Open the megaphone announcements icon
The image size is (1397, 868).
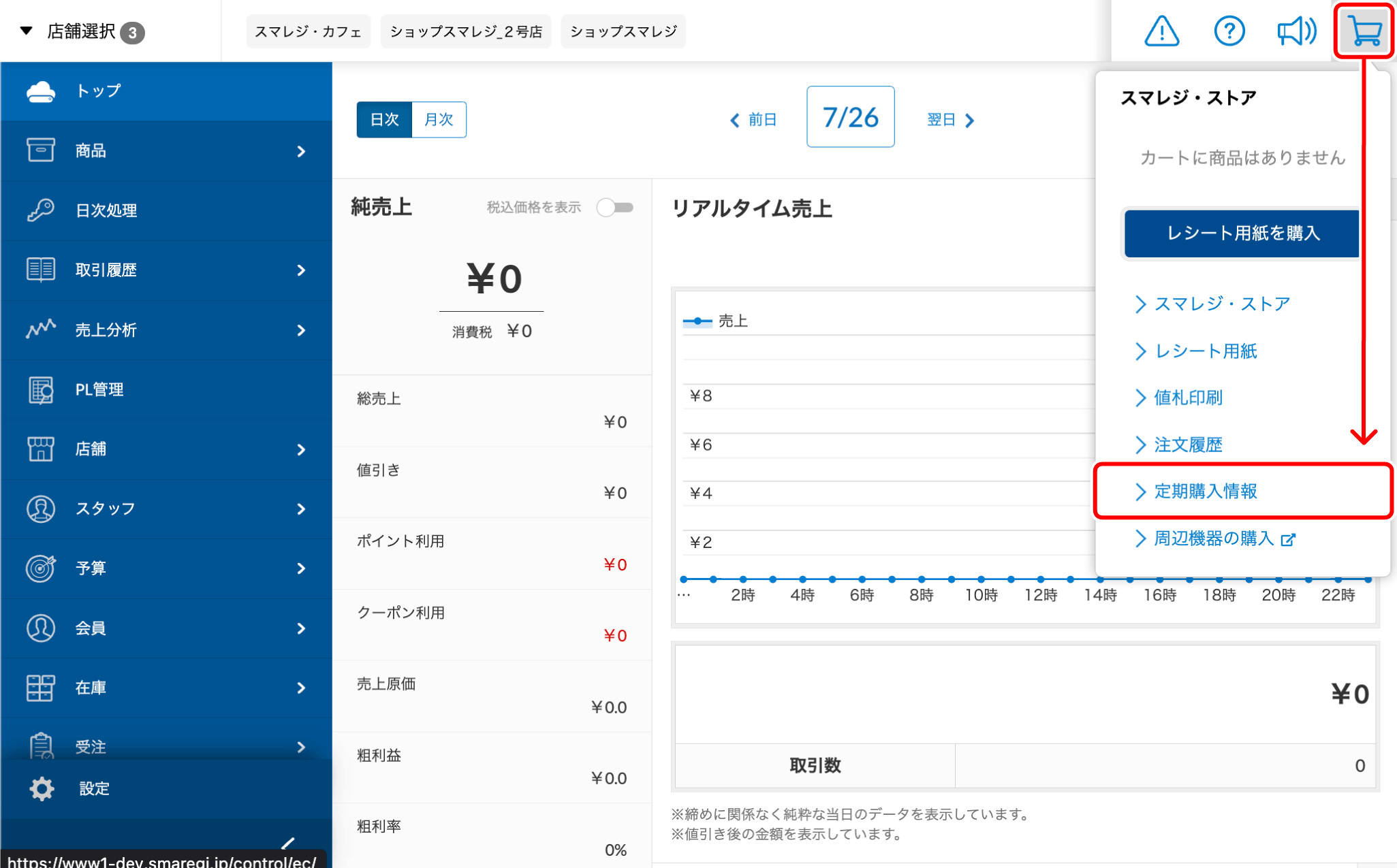click(x=1296, y=31)
